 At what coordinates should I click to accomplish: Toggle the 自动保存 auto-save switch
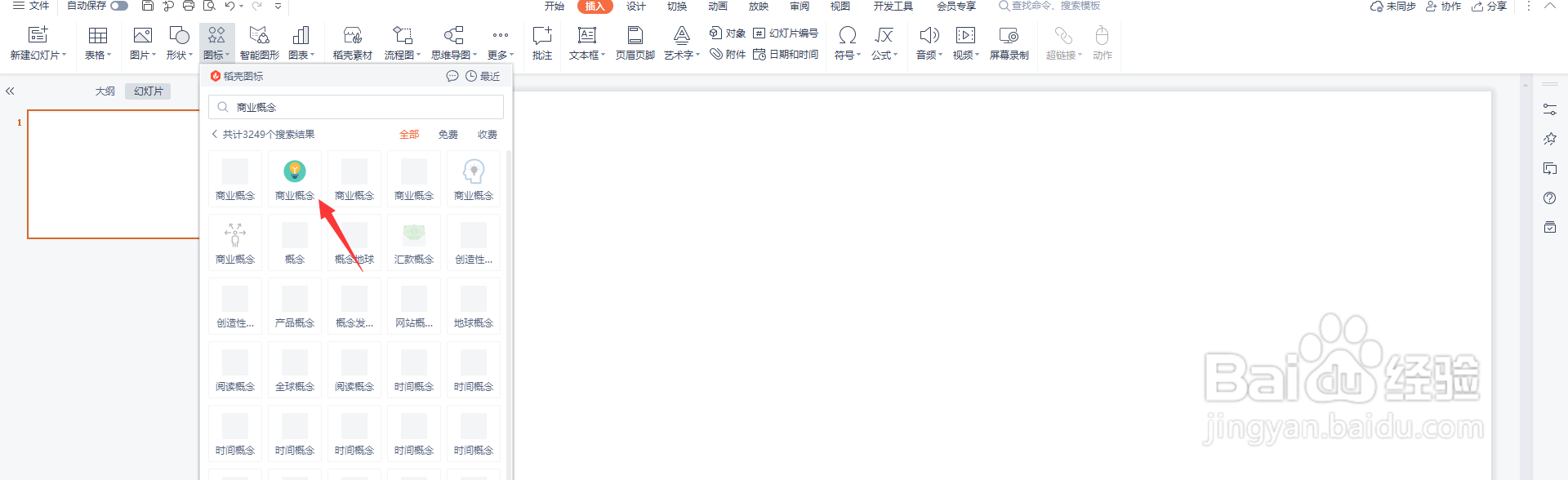[x=119, y=6]
